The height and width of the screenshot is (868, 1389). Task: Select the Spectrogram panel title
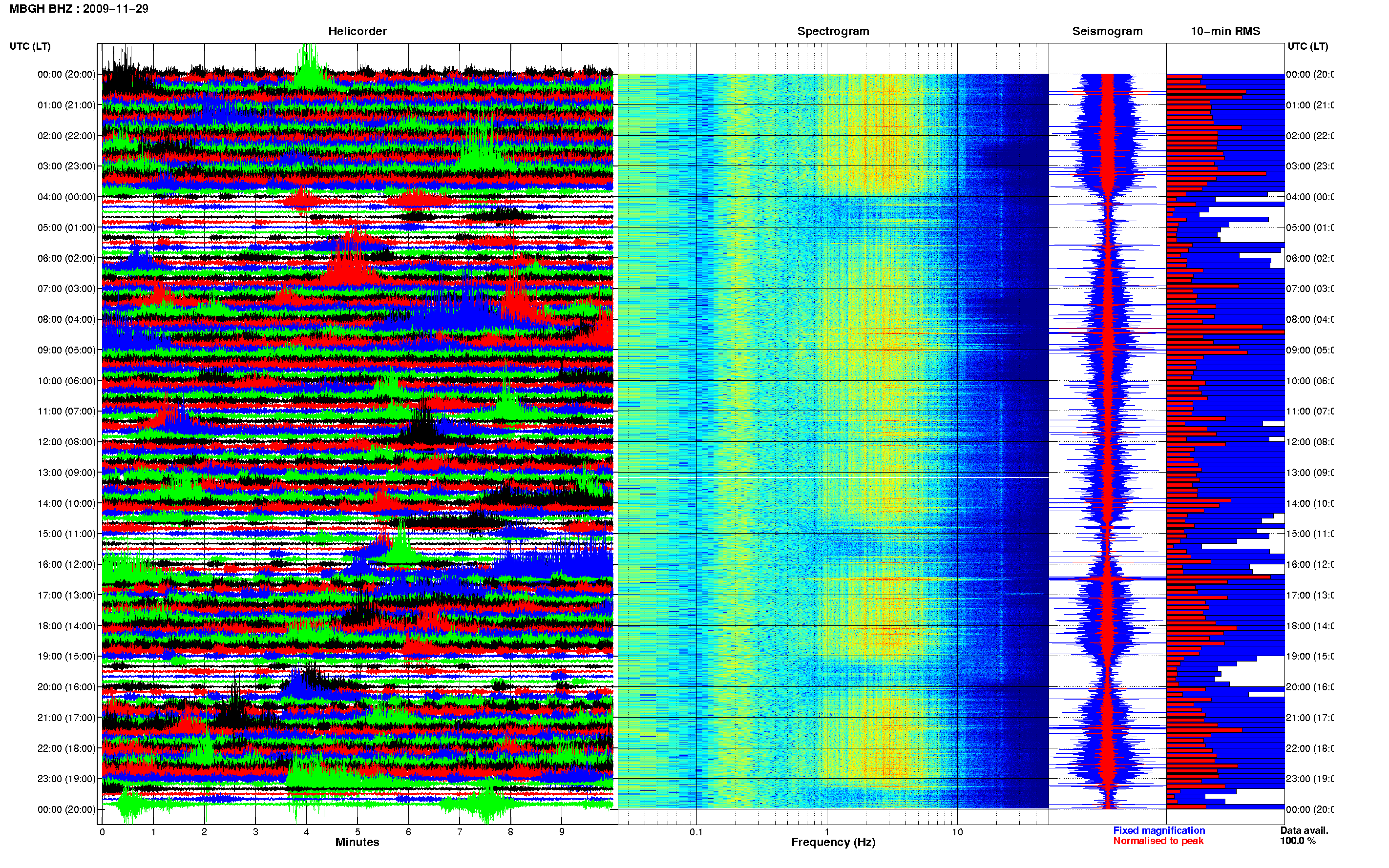pos(833,31)
